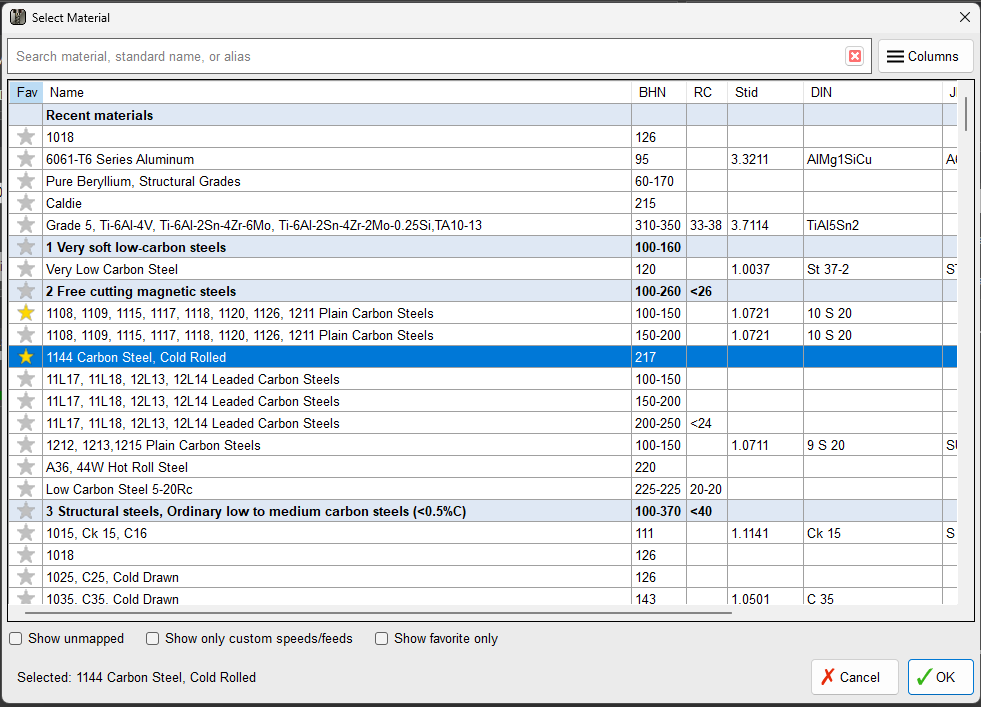Remove favorite star from 1144 Carbon Steel, Cold Rolled
The width and height of the screenshot is (981, 707).
(x=26, y=357)
